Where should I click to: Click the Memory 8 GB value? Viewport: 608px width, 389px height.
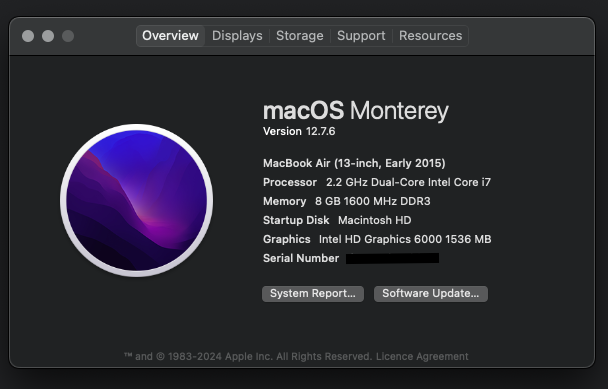[373, 201]
